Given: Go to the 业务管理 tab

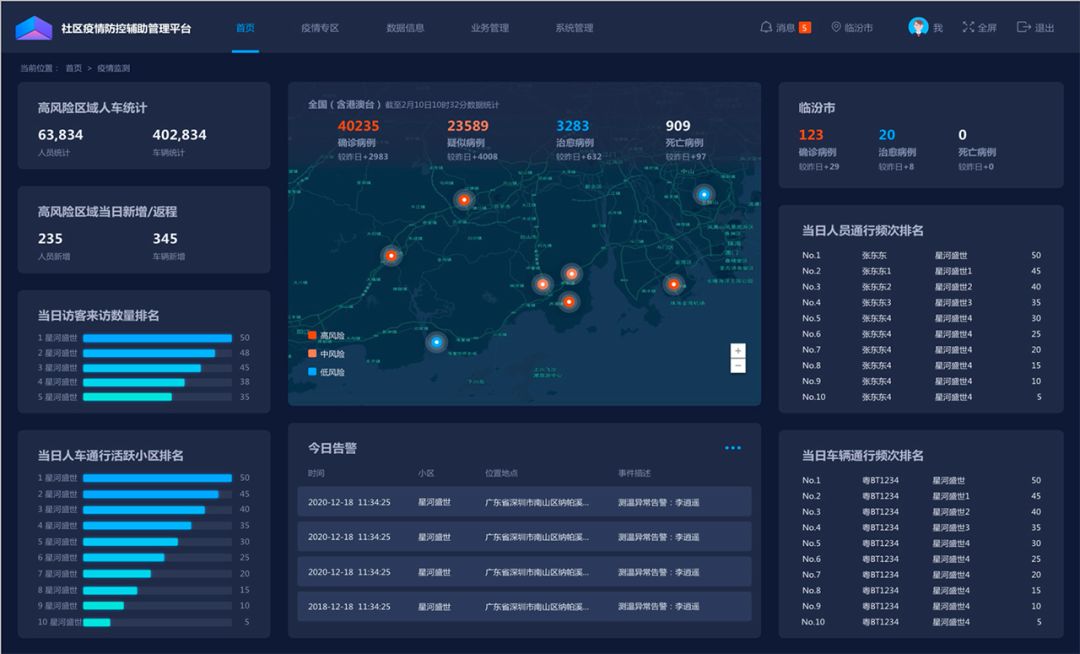Looking at the screenshot, I should [490, 28].
